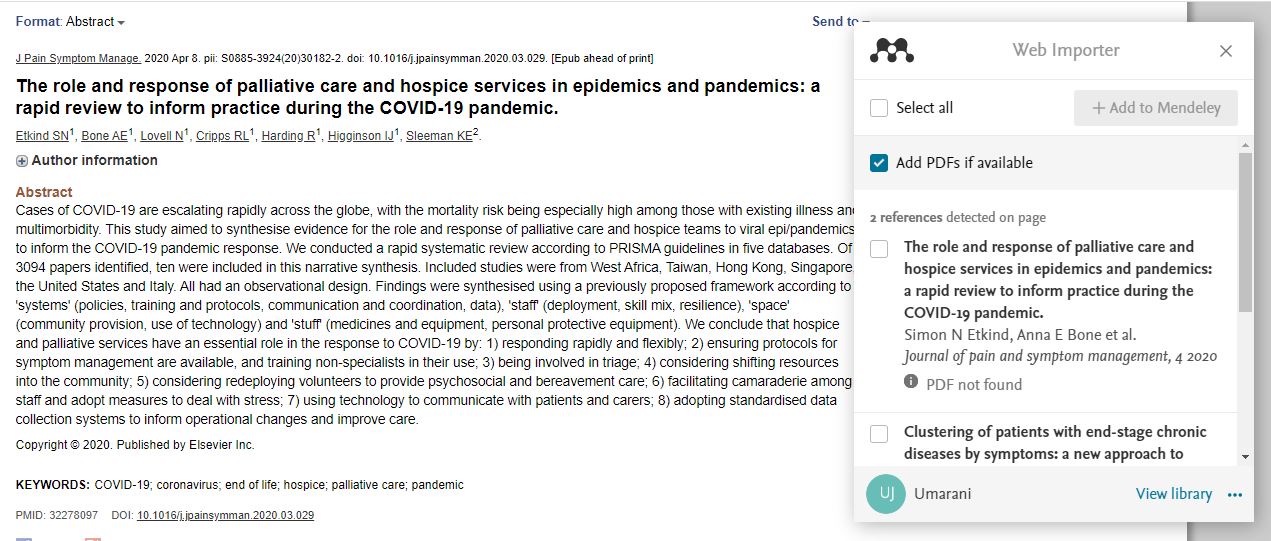Open the three-dots more options menu
The image size is (1271, 541).
[x=1235, y=494]
